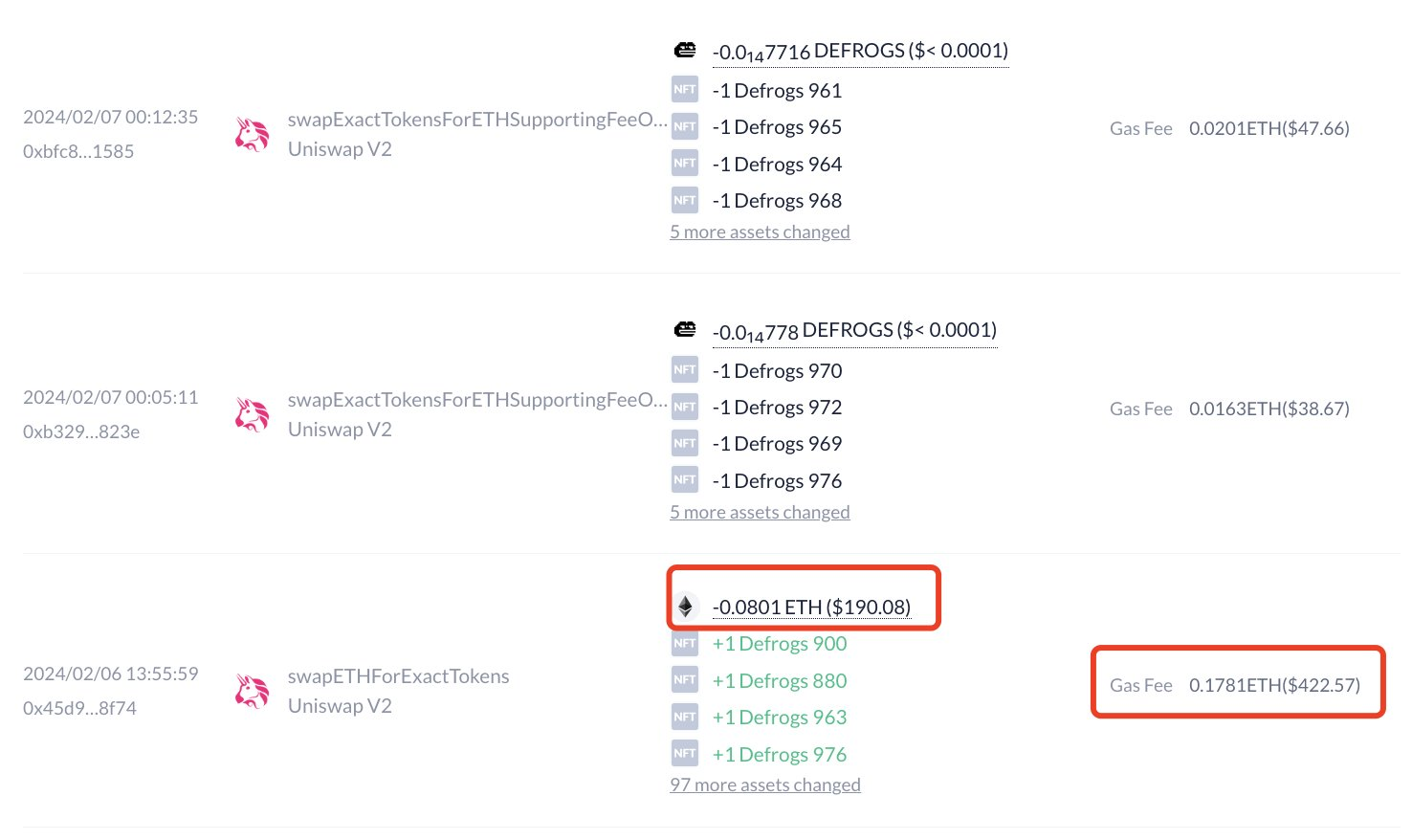The width and height of the screenshot is (1412, 840).
Task: Click the NFT badge next to +1 Defrogs 976
Action: click(x=685, y=754)
